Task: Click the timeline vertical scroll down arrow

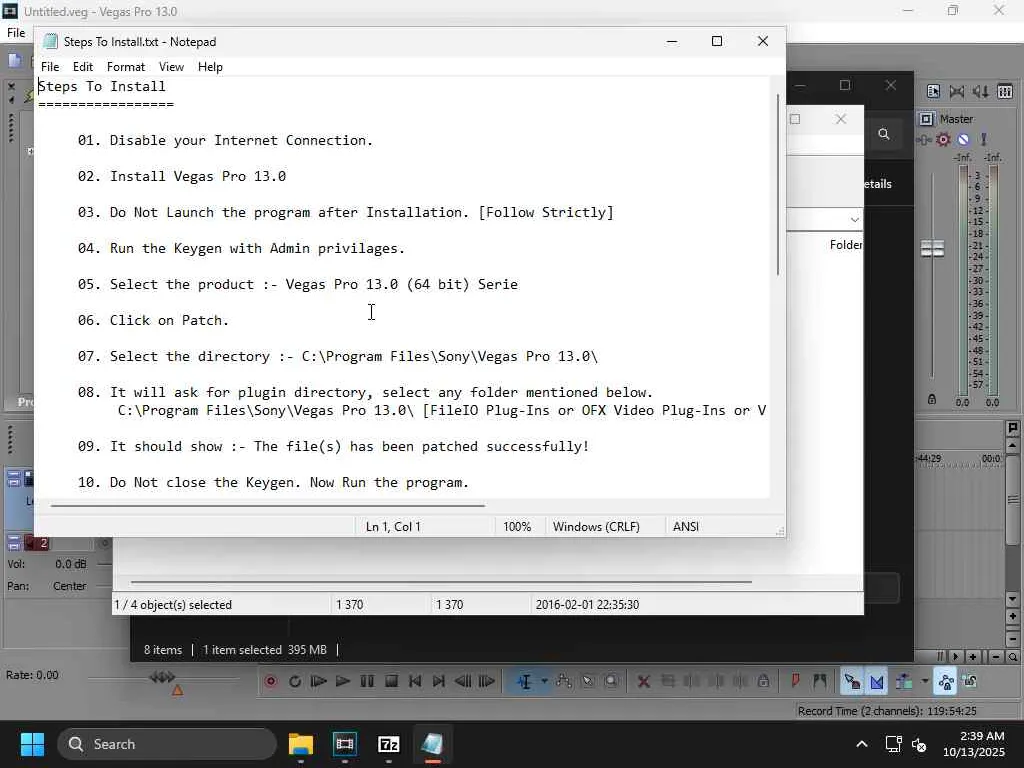Action: pos(1012,599)
